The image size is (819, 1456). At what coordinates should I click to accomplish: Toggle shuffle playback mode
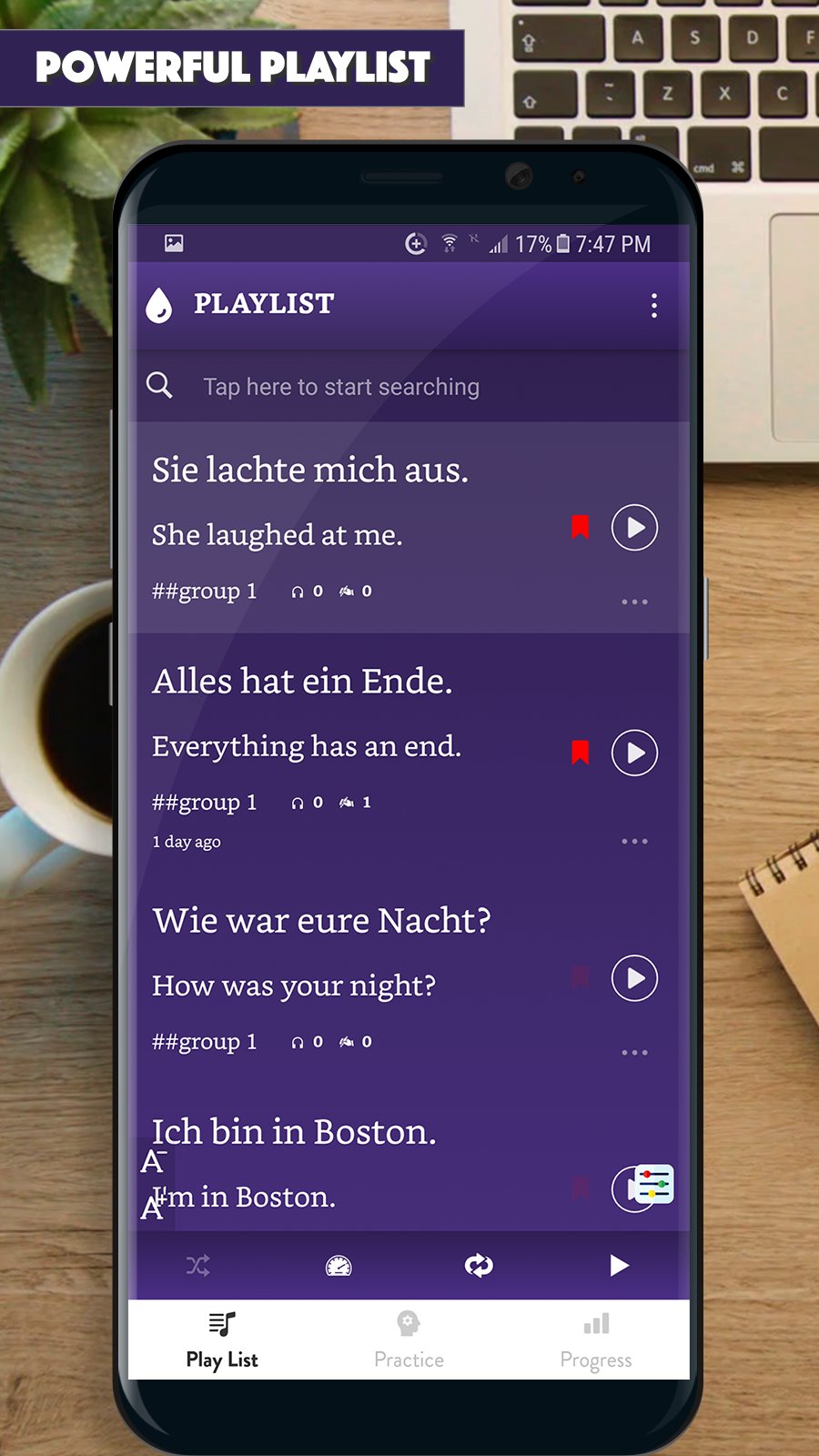(x=198, y=1265)
